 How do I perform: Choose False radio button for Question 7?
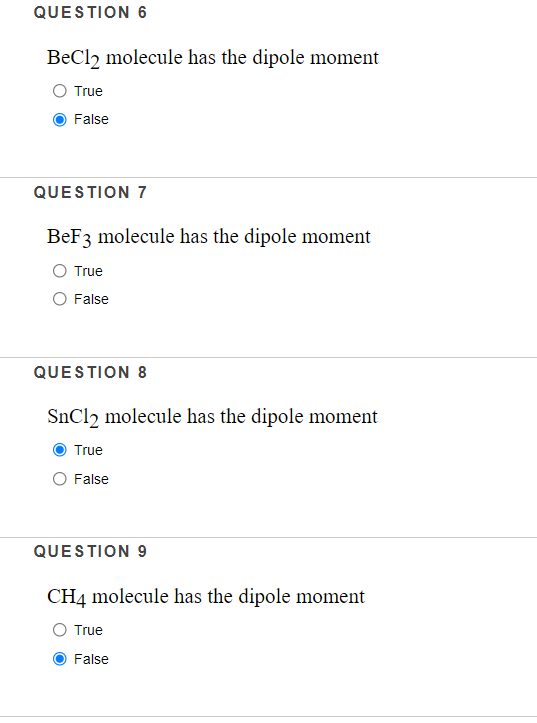click(59, 299)
